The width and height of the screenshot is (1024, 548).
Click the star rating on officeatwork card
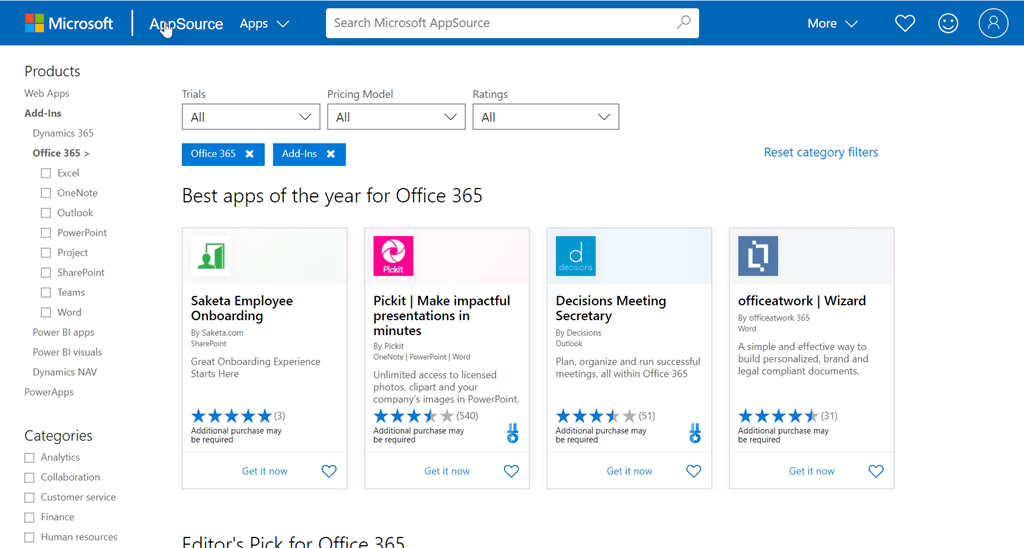778,416
